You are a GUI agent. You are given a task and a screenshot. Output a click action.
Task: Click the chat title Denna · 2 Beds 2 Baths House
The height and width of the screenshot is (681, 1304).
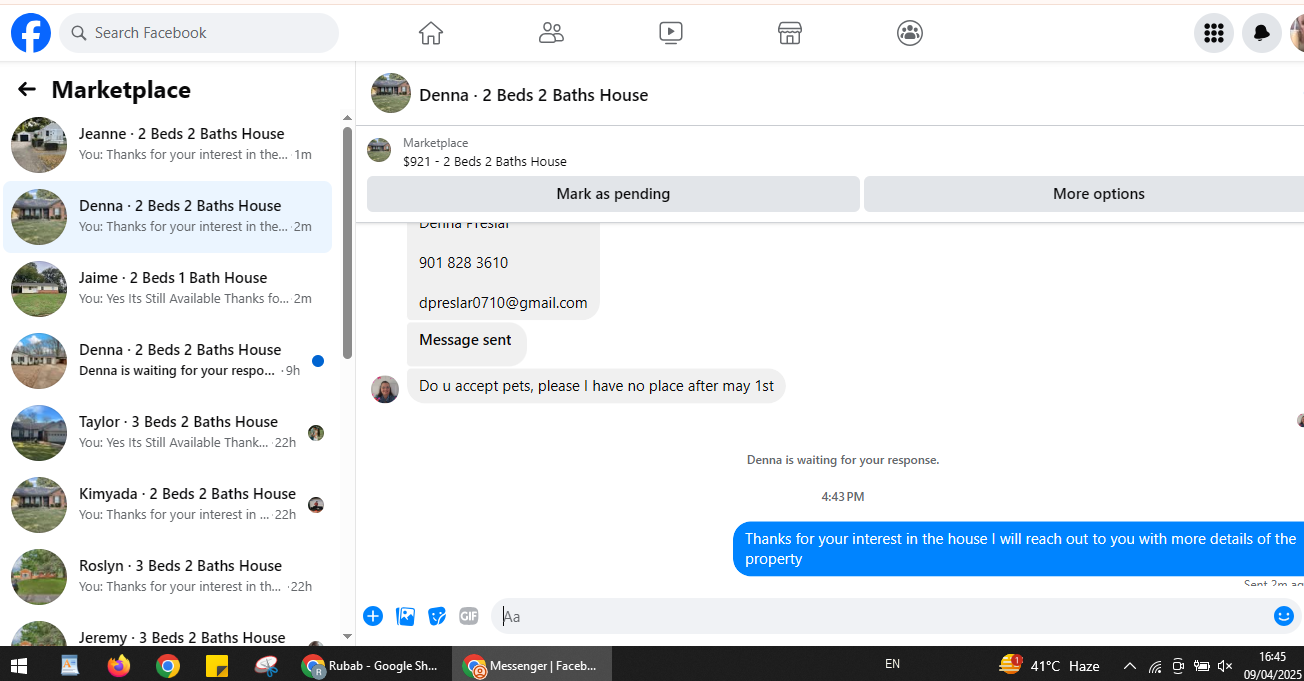[533, 95]
